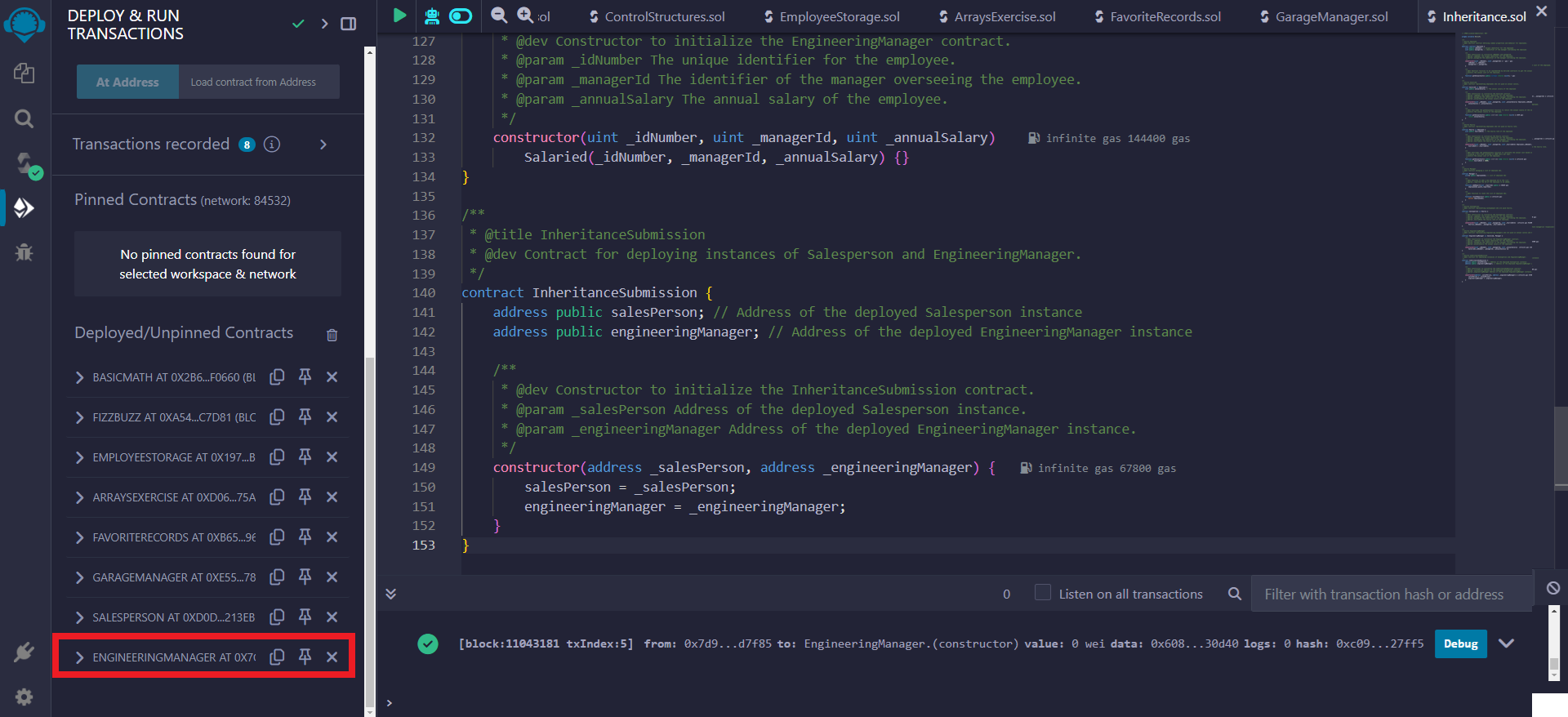The height and width of the screenshot is (717, 1568).
Task: Open the Search in files sidebar icon
Action: pyautogui.click(x=24, y=119)
